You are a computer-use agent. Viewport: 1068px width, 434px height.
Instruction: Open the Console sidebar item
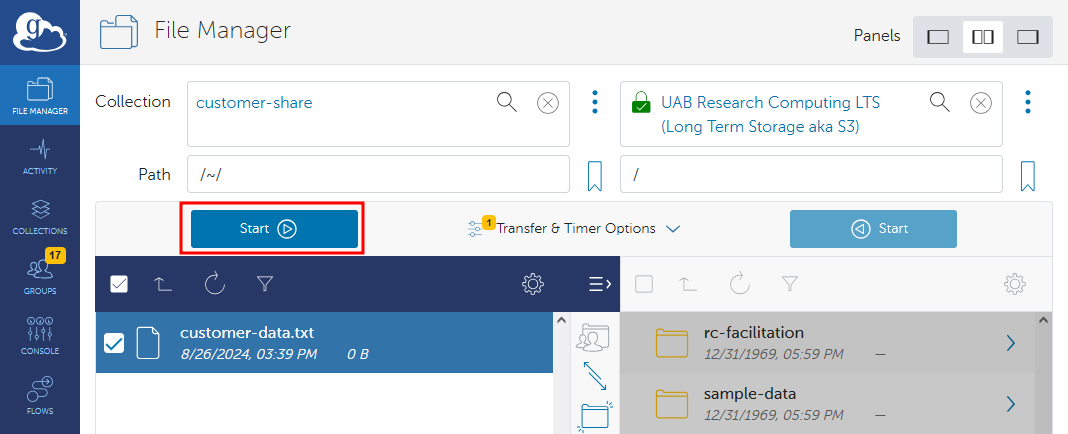click(x=40, y=337)
